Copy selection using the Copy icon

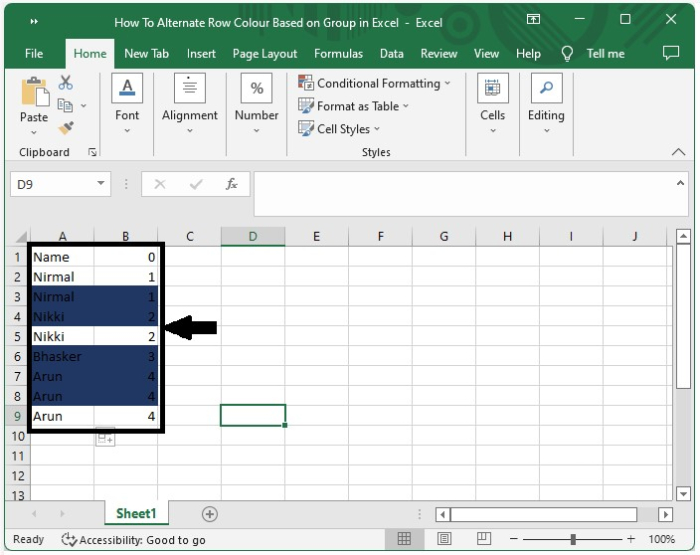(65, 105)
